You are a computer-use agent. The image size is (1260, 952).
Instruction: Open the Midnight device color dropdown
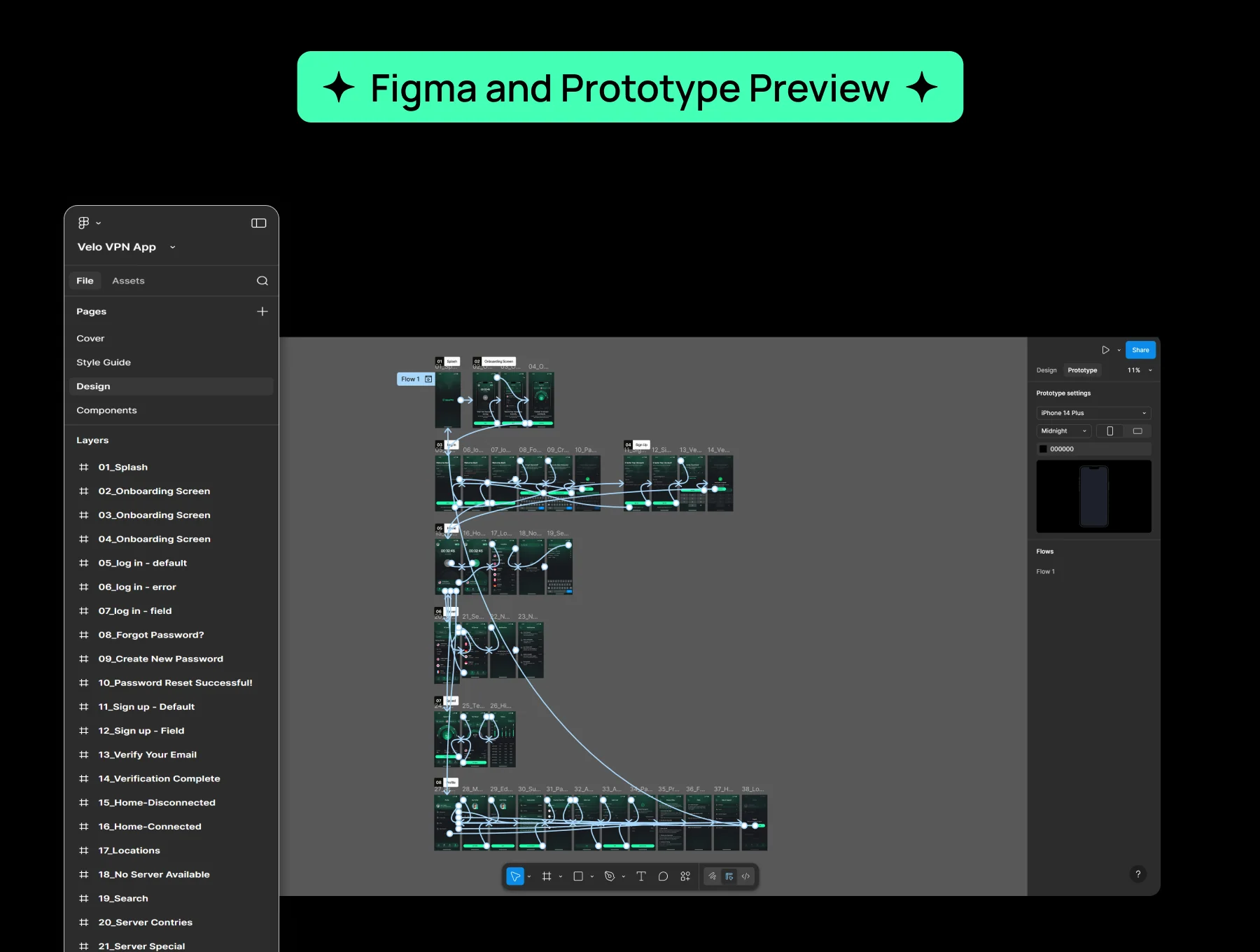[x=1064, y=431]
